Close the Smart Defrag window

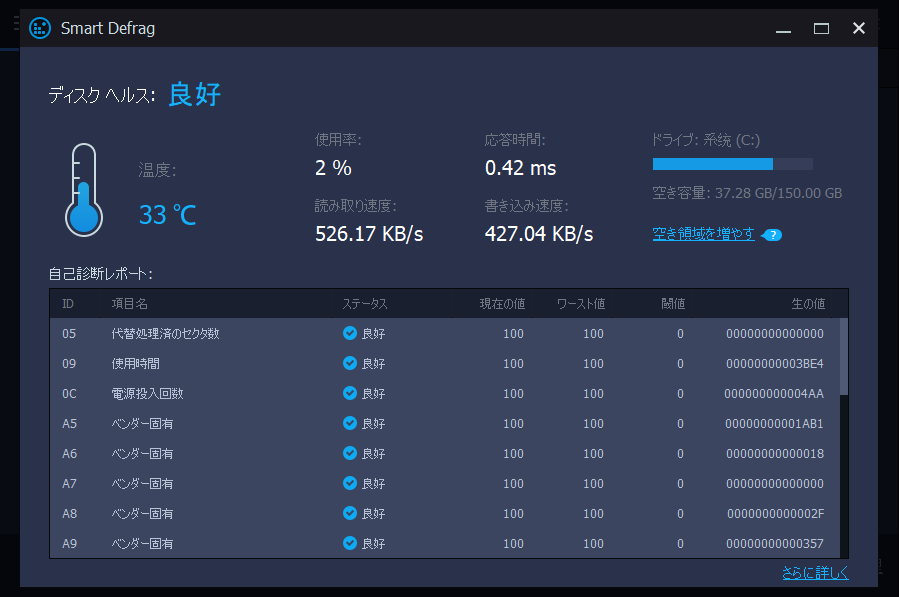[858, 28]
